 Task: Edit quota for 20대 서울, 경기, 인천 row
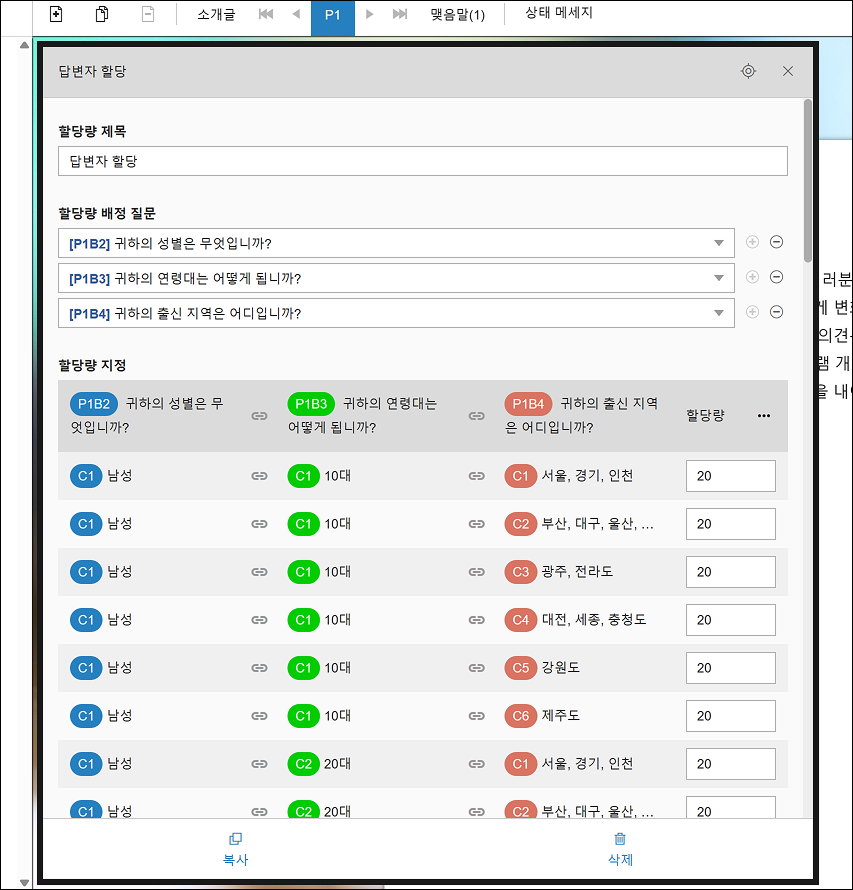pos(730,764)
